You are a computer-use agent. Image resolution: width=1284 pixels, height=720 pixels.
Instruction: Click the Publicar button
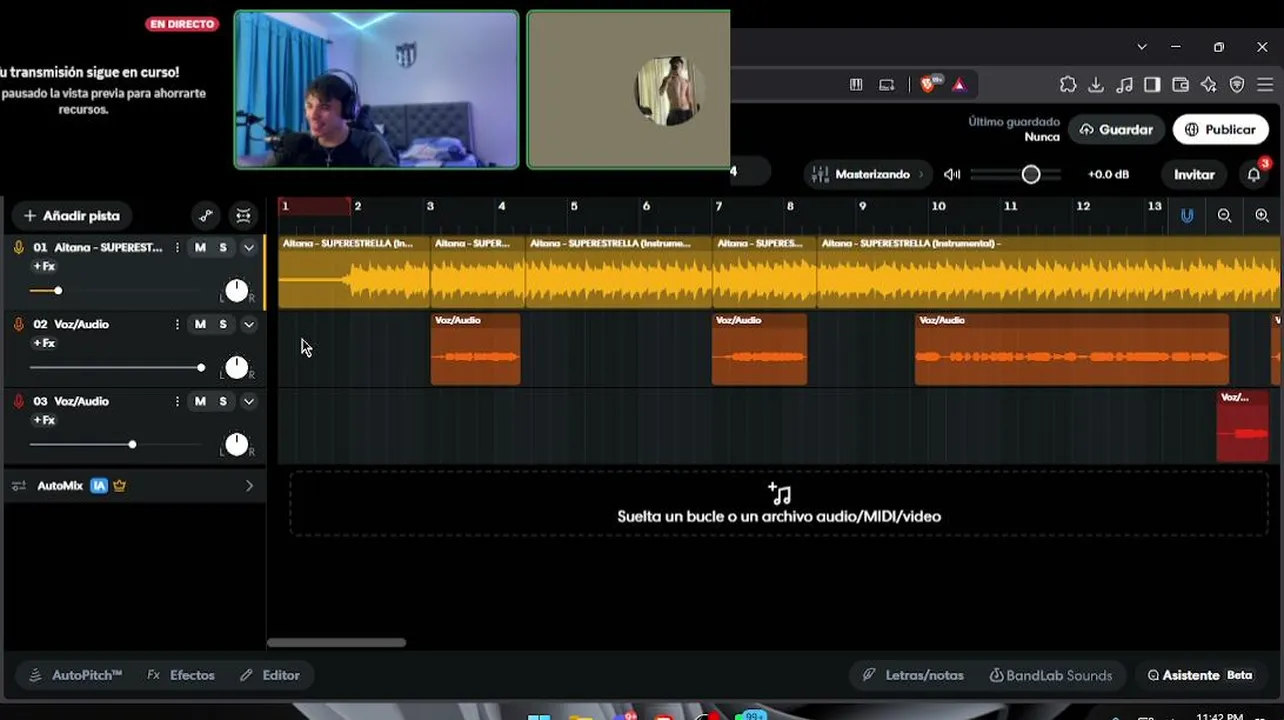click(1220, 129)
